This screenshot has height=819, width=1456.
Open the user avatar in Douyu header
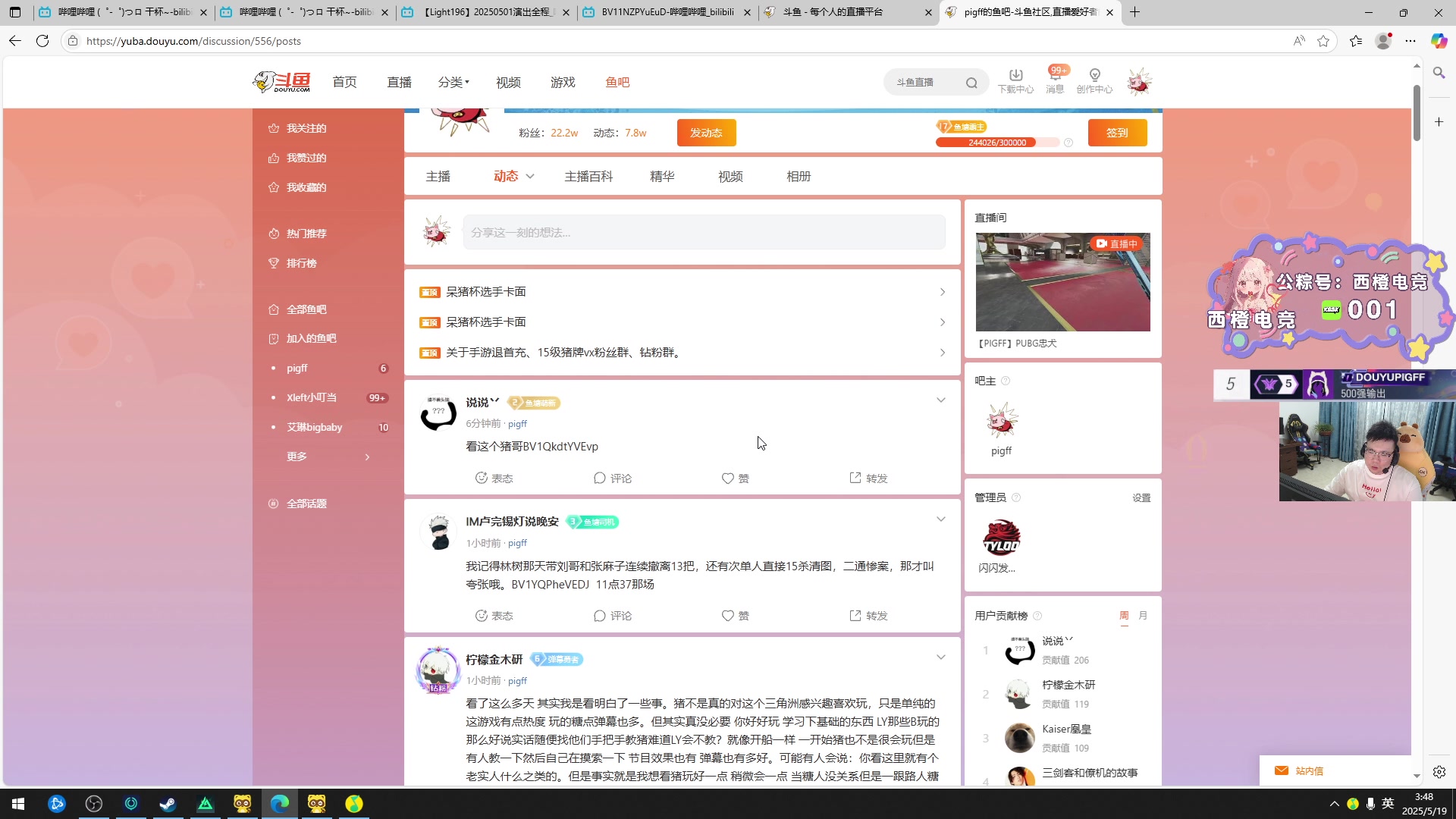pyautogui.click(x=1139, y=82)
